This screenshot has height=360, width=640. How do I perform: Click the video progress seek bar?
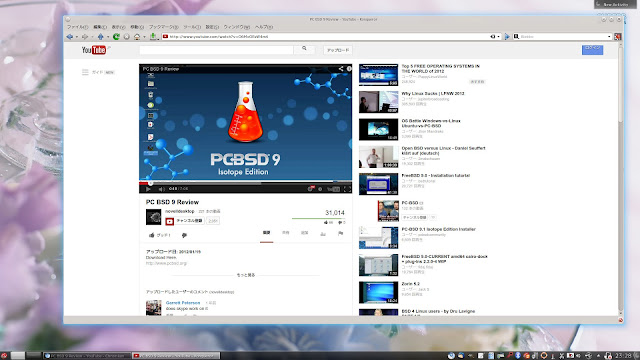(x=245, y=183)
